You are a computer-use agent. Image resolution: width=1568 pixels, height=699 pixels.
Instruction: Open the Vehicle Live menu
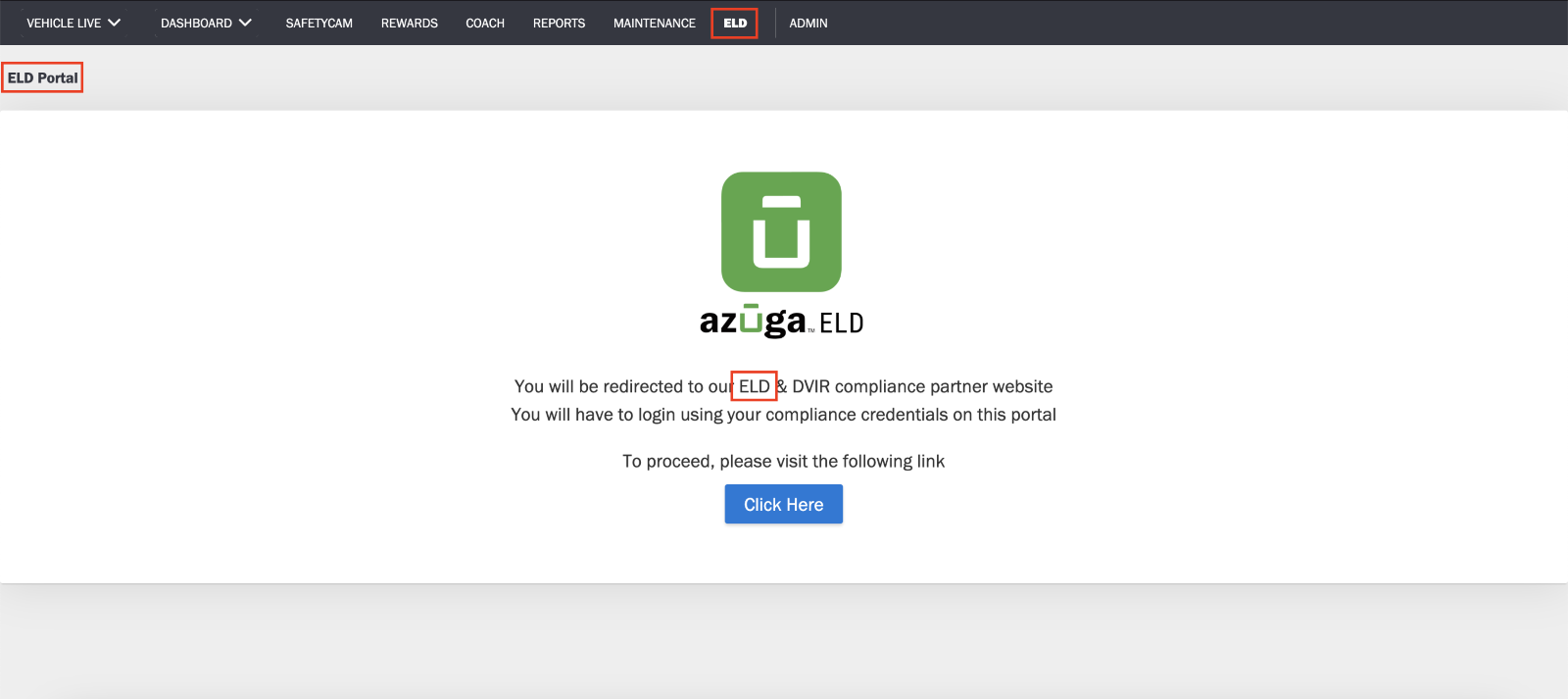tap(73, 23)
